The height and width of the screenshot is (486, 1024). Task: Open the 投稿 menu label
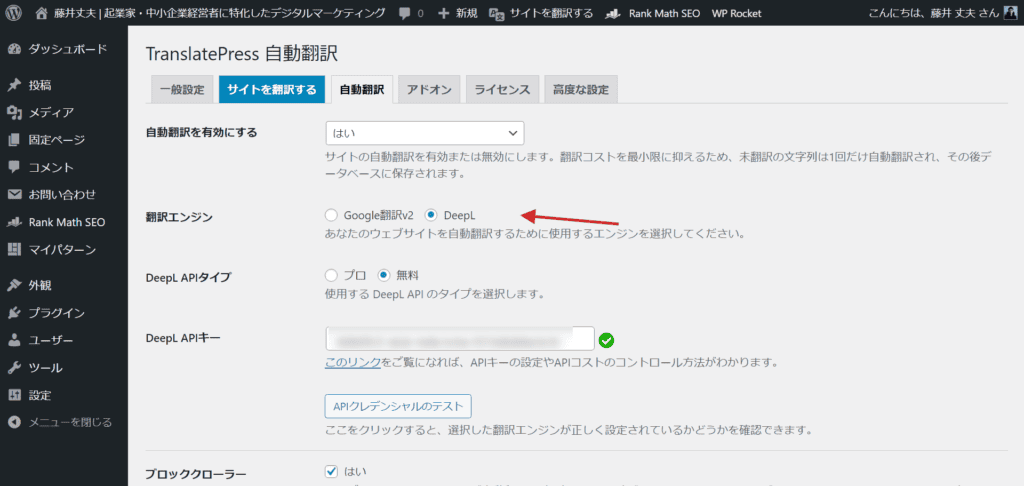point(40,85)
